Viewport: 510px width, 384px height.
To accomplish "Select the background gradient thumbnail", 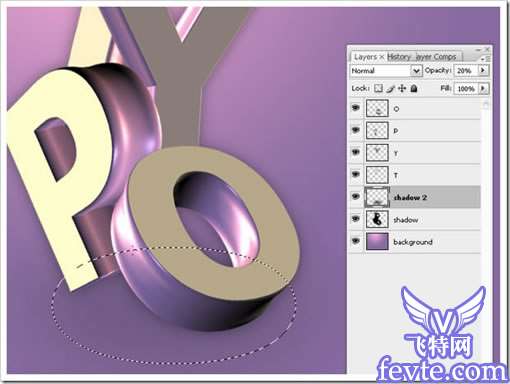I will 377,242.
